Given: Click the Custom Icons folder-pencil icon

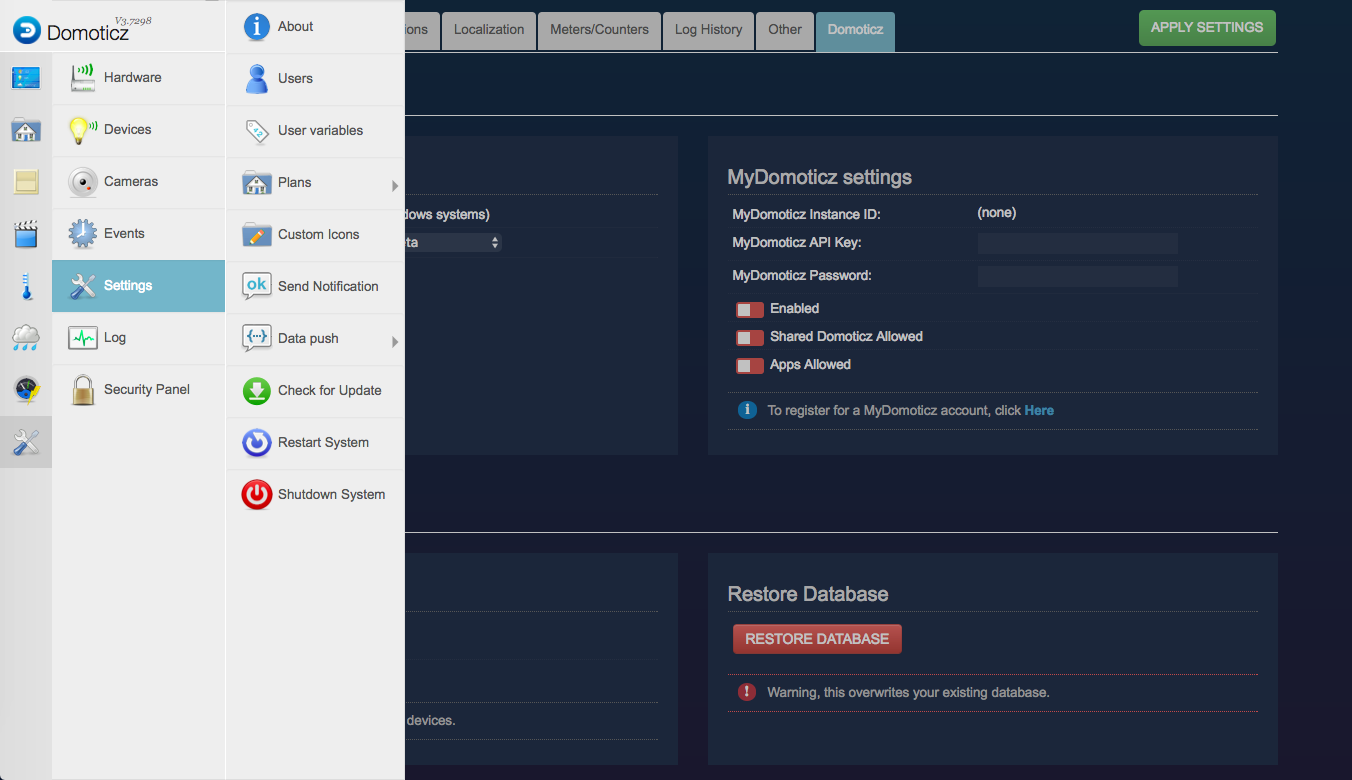Looking at the screenshot, I should (257, 235).
